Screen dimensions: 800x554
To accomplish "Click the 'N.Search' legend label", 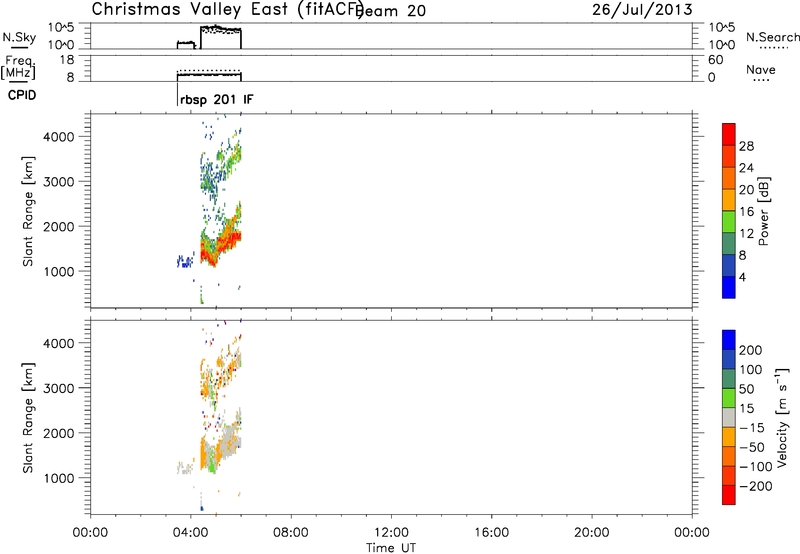I will tap(772, 37).
